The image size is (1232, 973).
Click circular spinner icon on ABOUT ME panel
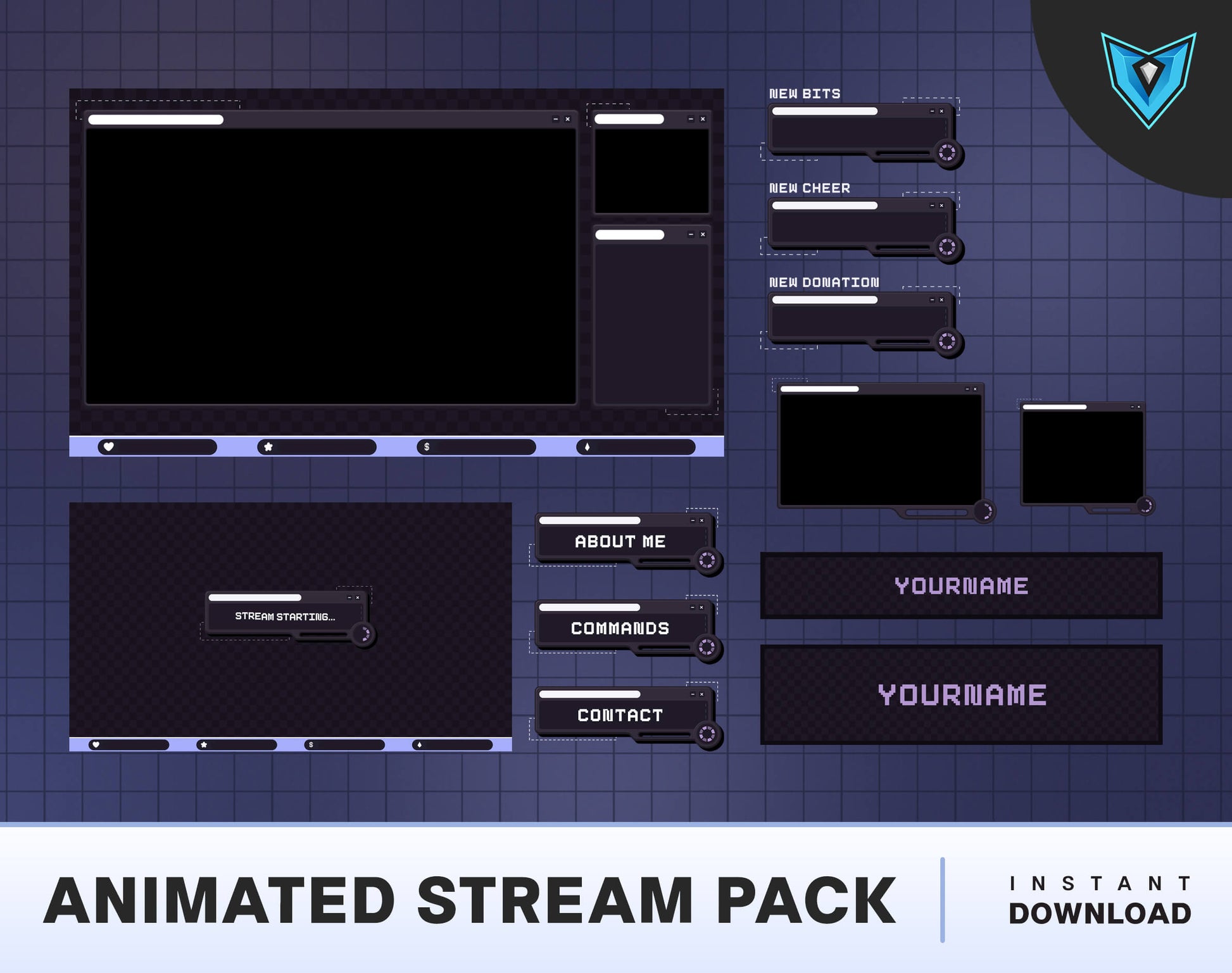point(707,560)
